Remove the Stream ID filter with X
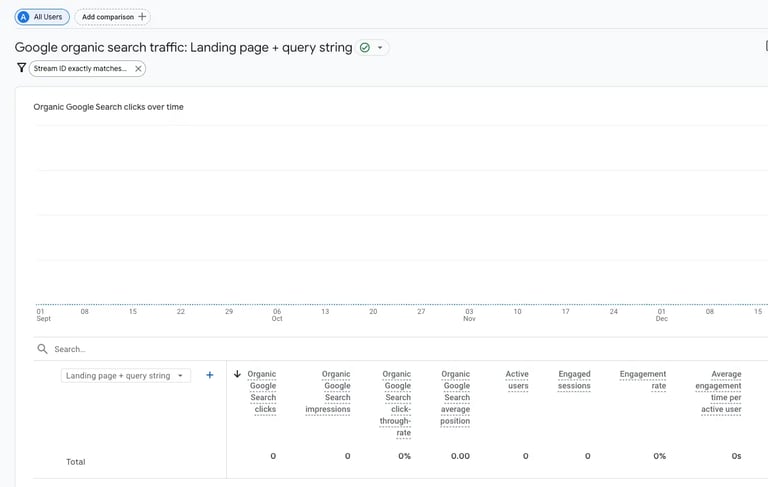The width and height of the screenshot is (768, 487). 138,69
